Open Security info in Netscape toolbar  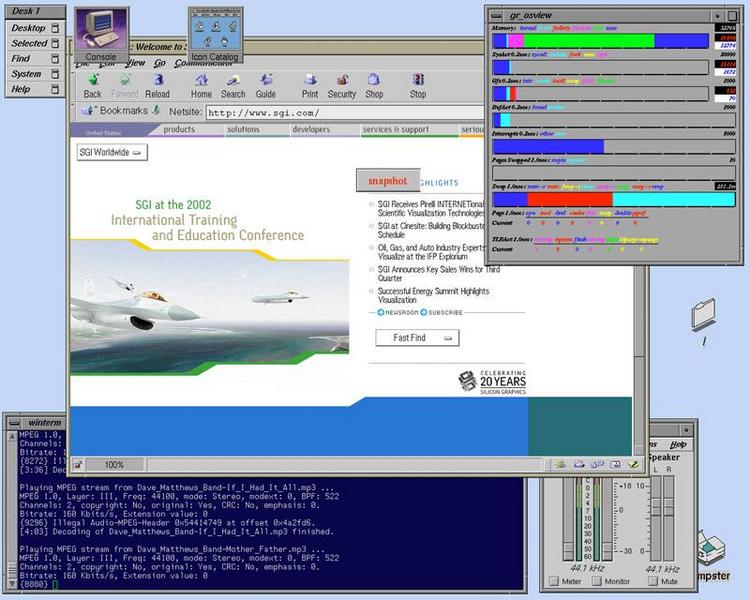[342, 80]
